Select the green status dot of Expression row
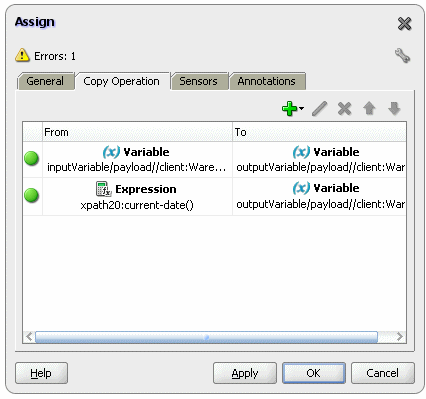 click(32, 195)
